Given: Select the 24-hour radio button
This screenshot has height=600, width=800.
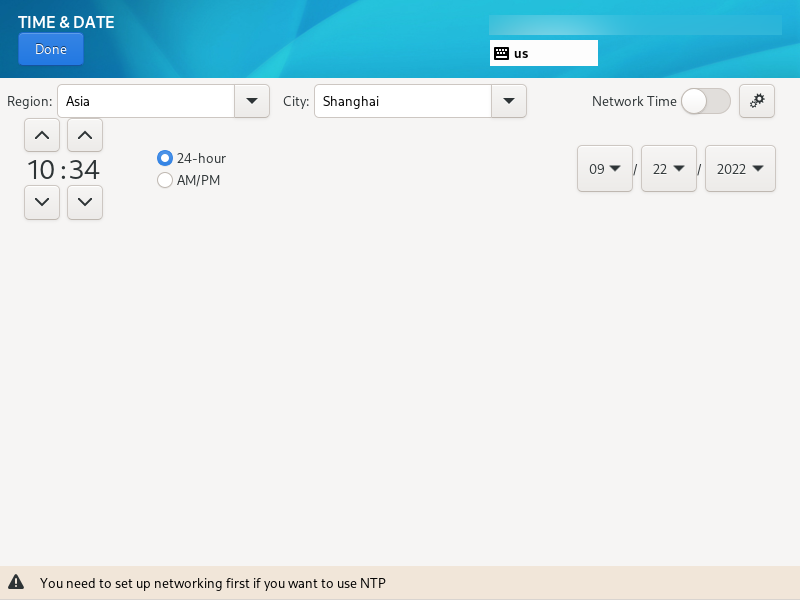Looking at the screenshot, I should coord(165,158).
